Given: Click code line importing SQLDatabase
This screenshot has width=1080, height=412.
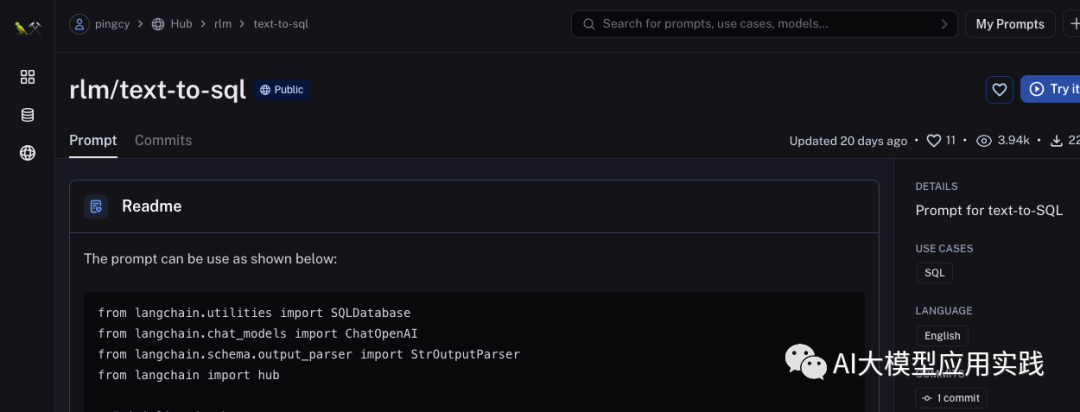Looking at the screenshot, I should (x=254, y=313).
